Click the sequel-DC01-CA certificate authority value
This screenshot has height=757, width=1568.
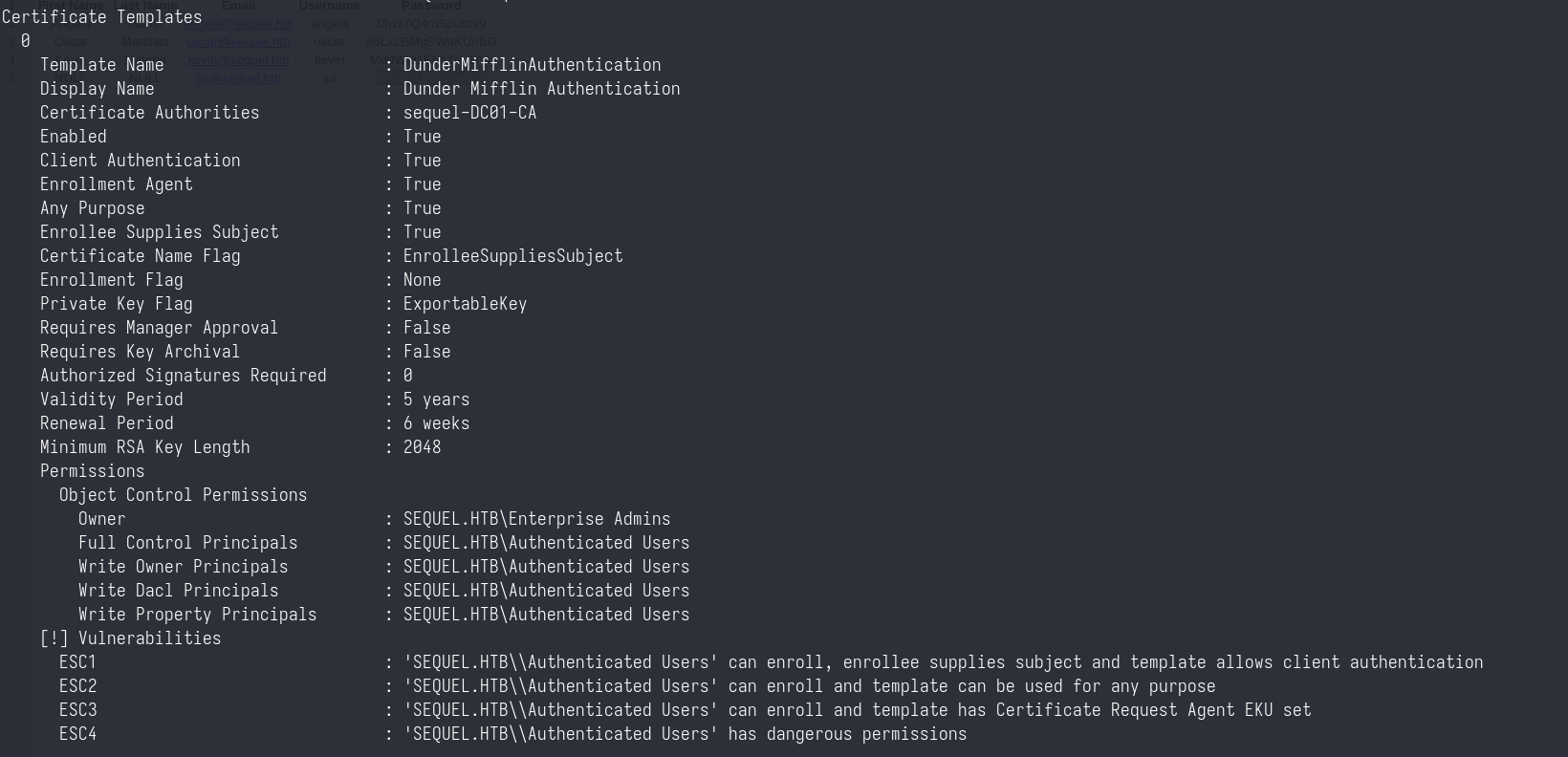[469, 113]
